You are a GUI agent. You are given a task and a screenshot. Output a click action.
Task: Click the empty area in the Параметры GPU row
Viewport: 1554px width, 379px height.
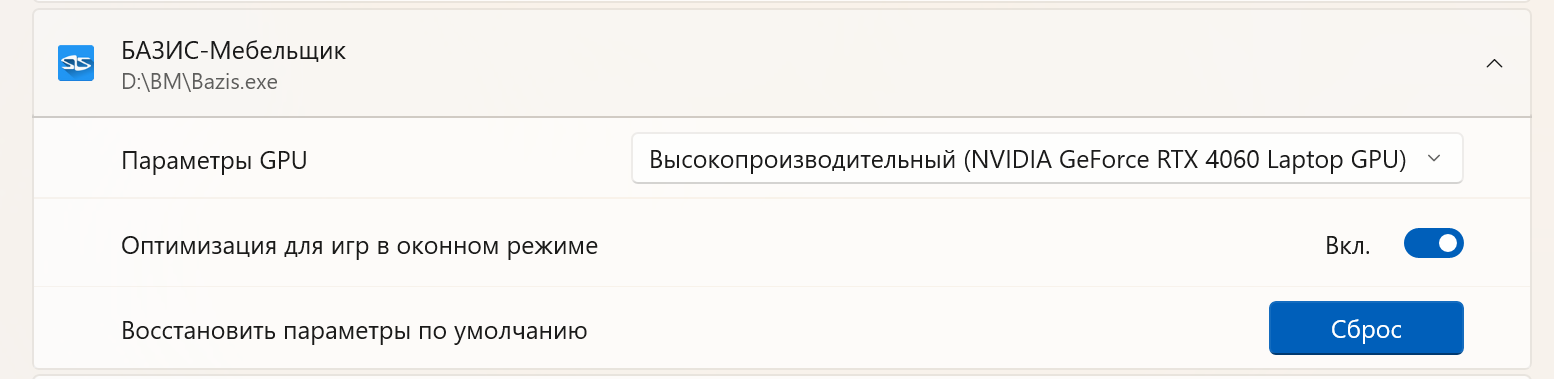[x=470, y=160]
